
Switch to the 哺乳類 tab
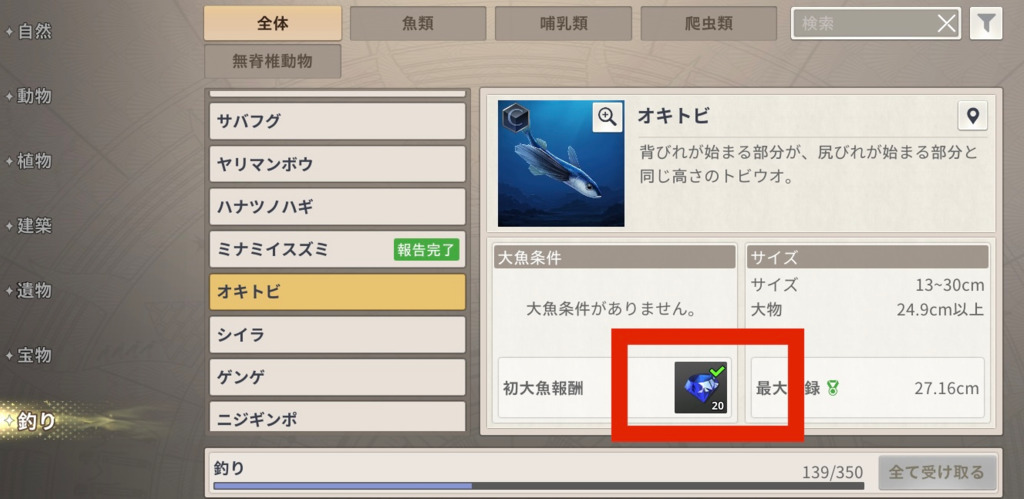coord(563,24)
